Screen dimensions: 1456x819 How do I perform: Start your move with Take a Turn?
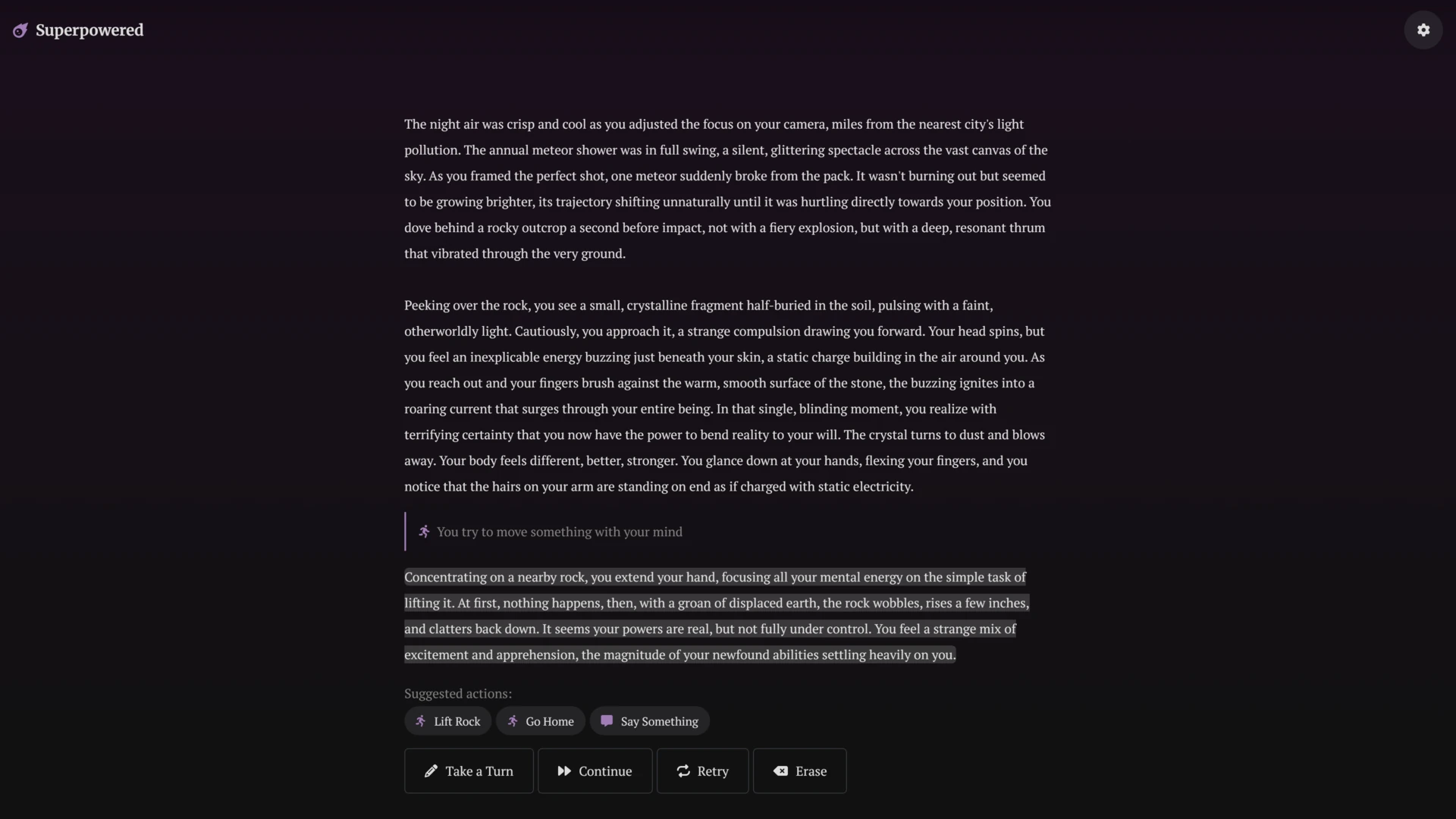coord(469,770)
